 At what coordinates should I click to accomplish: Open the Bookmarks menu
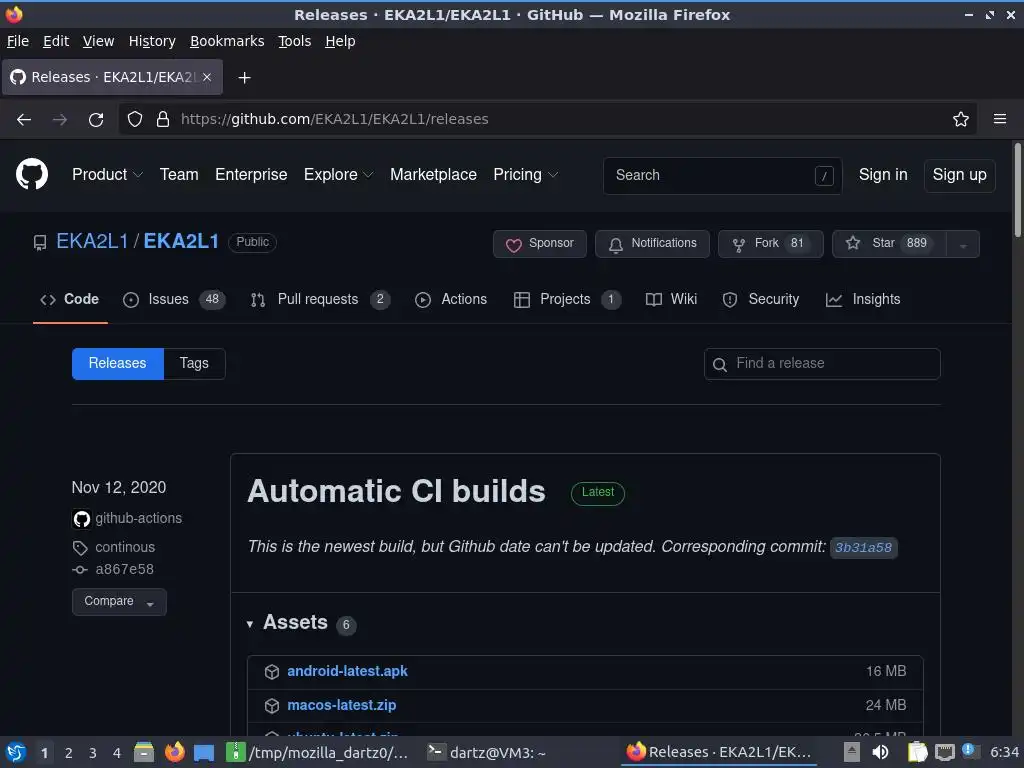(x=227, y=41)
